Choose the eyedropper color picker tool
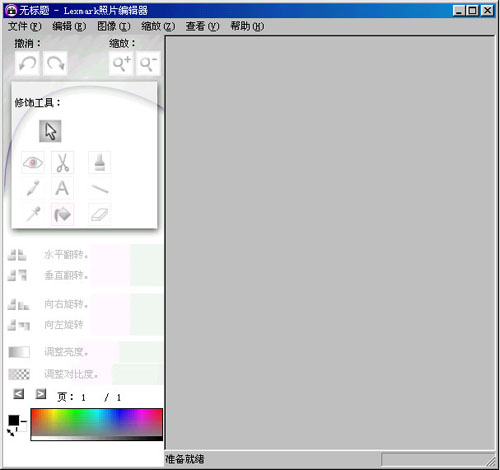The height and width of the screenshot is (470, 500). (33, 214)
